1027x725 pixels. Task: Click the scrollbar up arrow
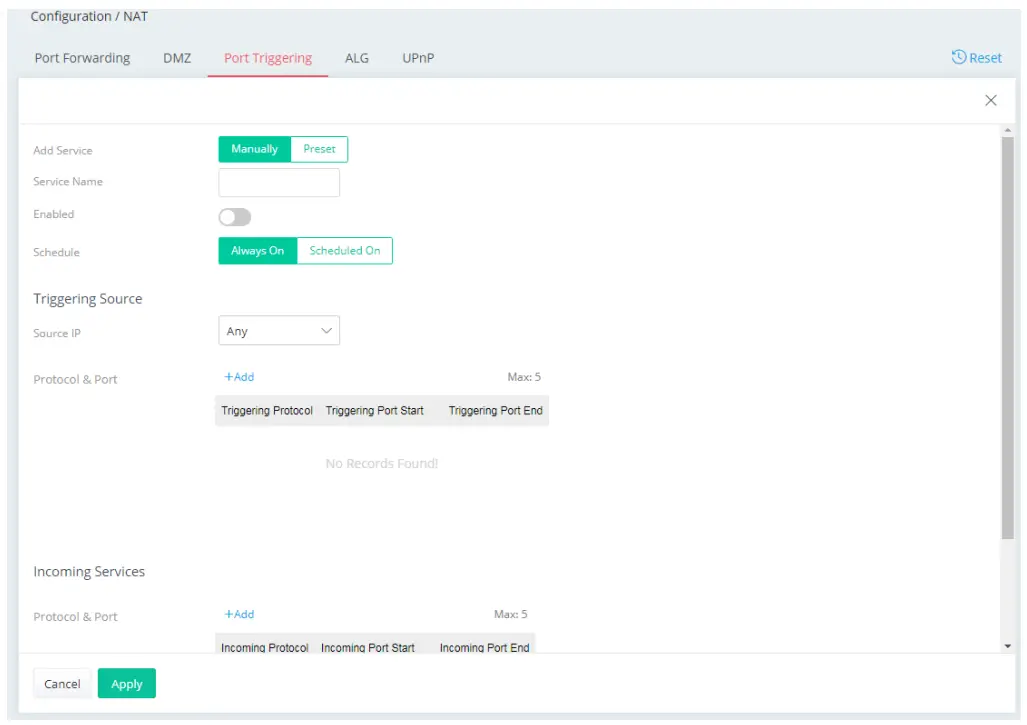click(x=1007, y=131)
